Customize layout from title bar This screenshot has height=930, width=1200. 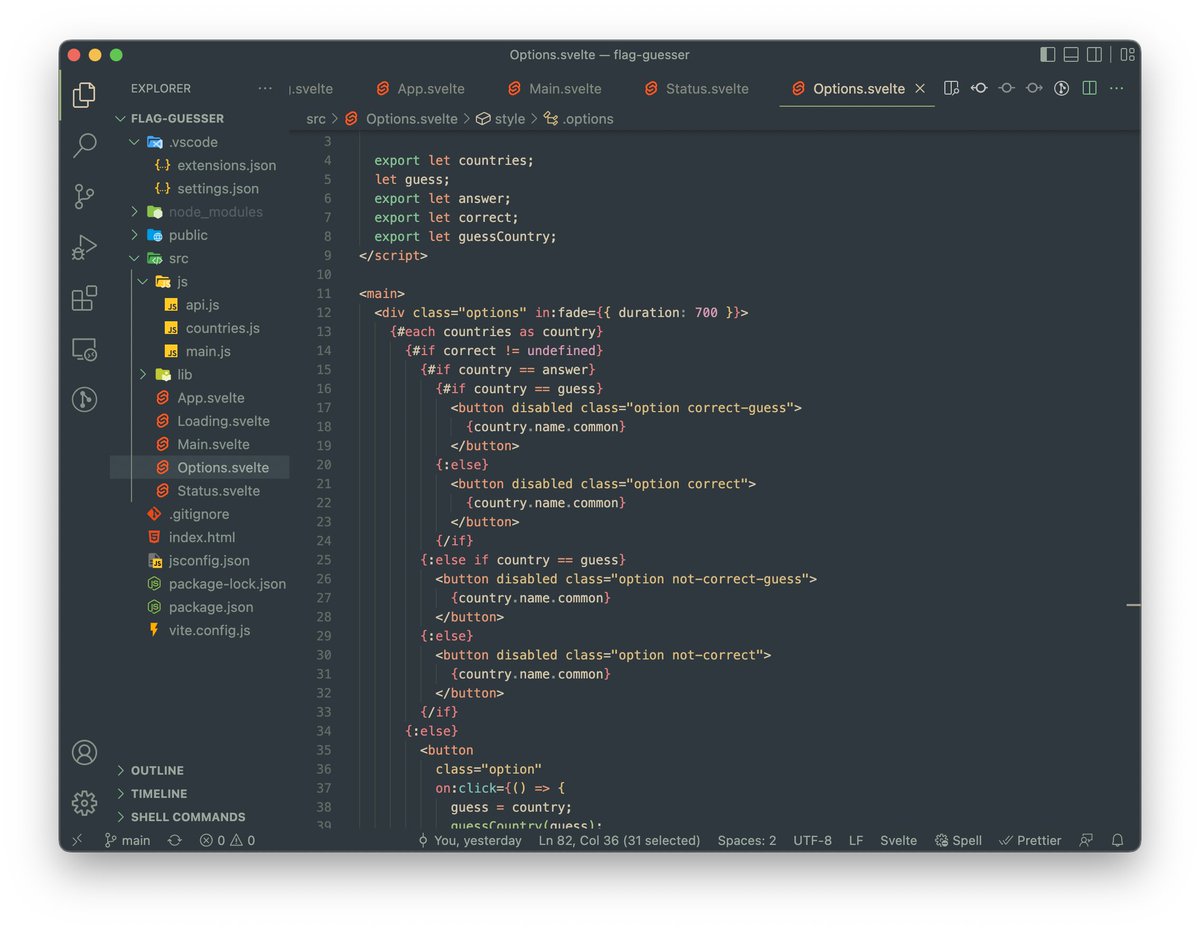tap(1128, 55)
